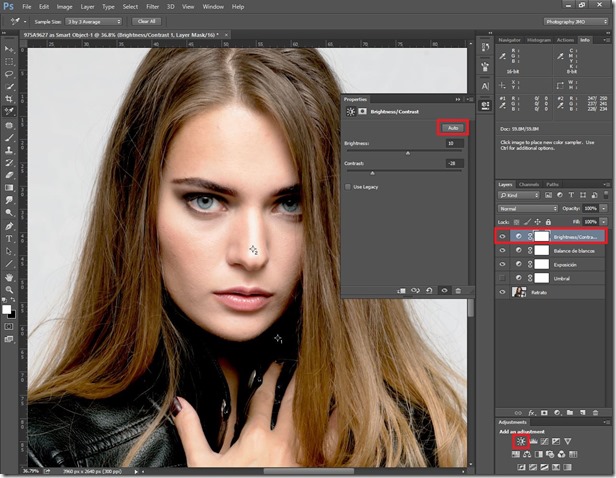Create a new group folder
Viewport: 616px width, 478px height.
570,413
